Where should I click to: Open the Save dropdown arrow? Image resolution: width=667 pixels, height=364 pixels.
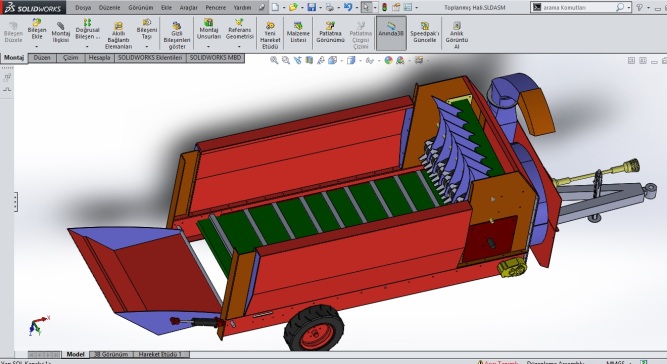click(x=320, y=8)
